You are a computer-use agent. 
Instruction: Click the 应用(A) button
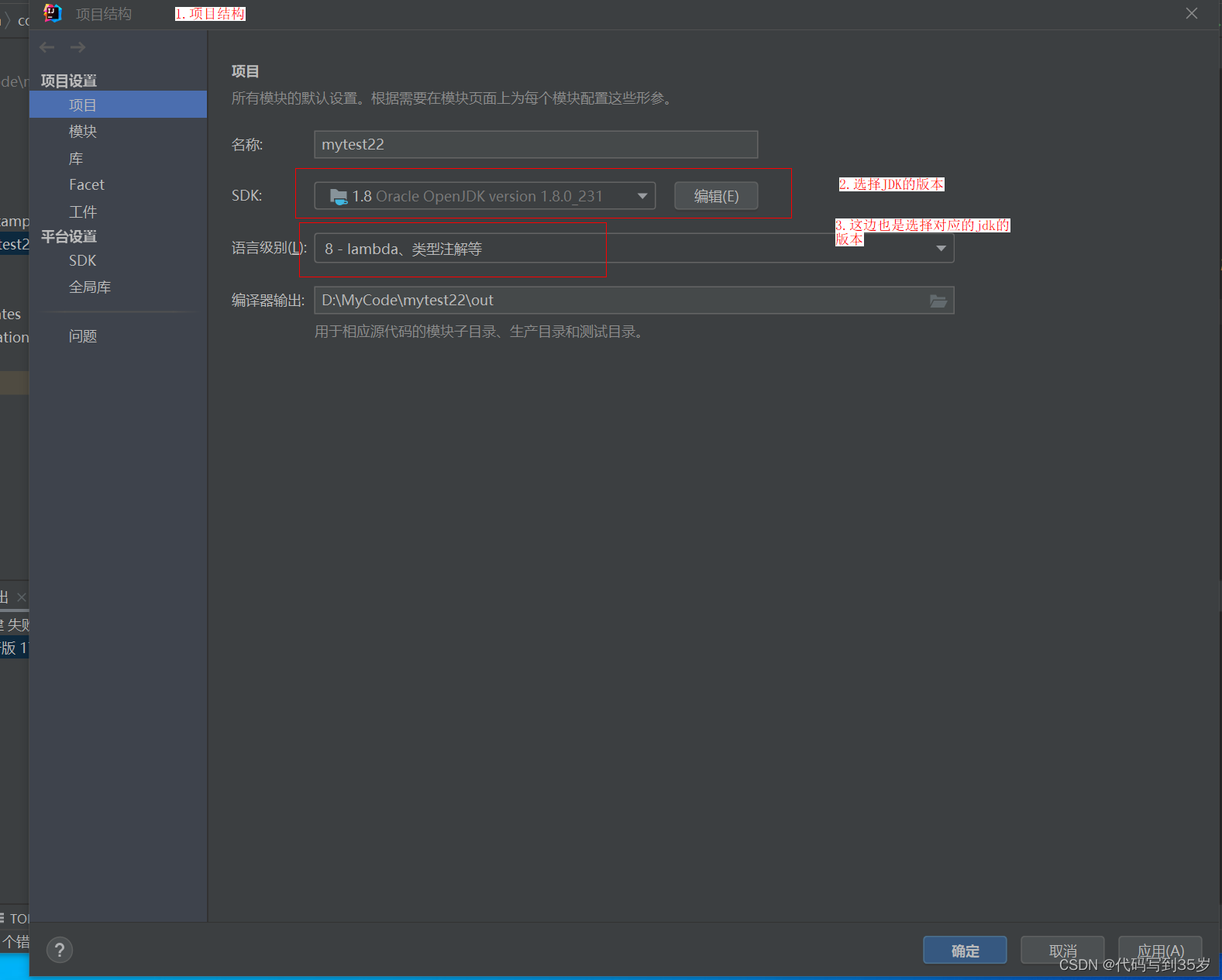1160,951
